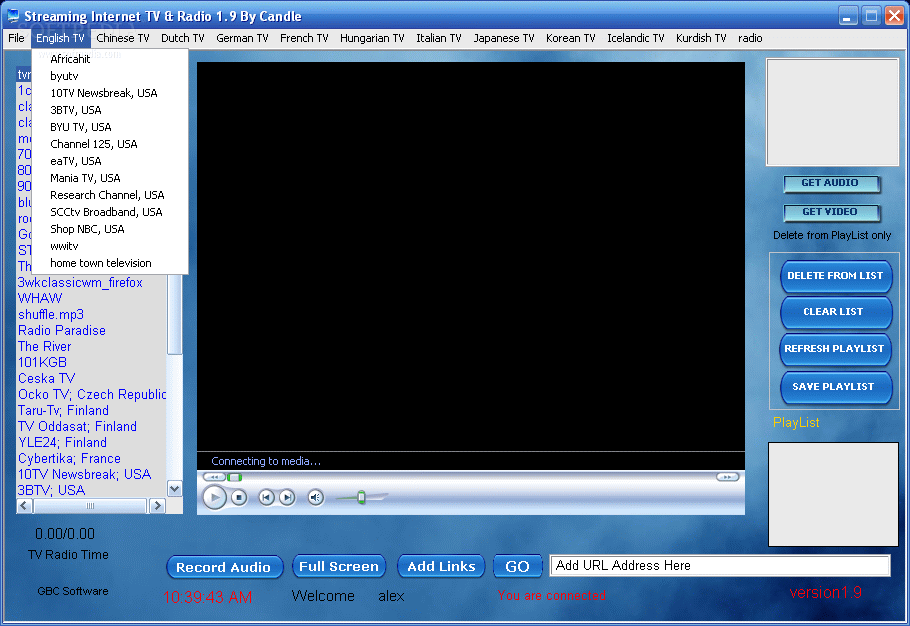
Task: Click the GET AUDIO button
Action: click(x=832, y=183)
